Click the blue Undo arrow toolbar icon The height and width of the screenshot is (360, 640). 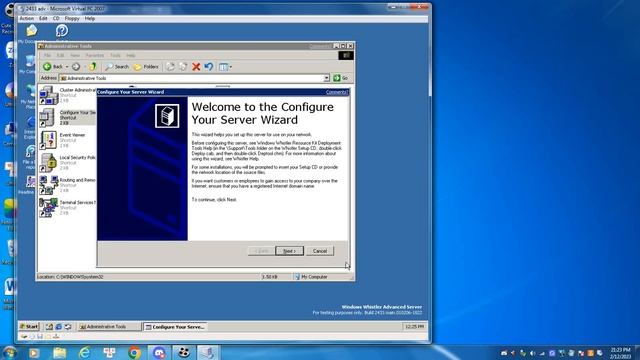pyautogui.click(x=209, y=67)
